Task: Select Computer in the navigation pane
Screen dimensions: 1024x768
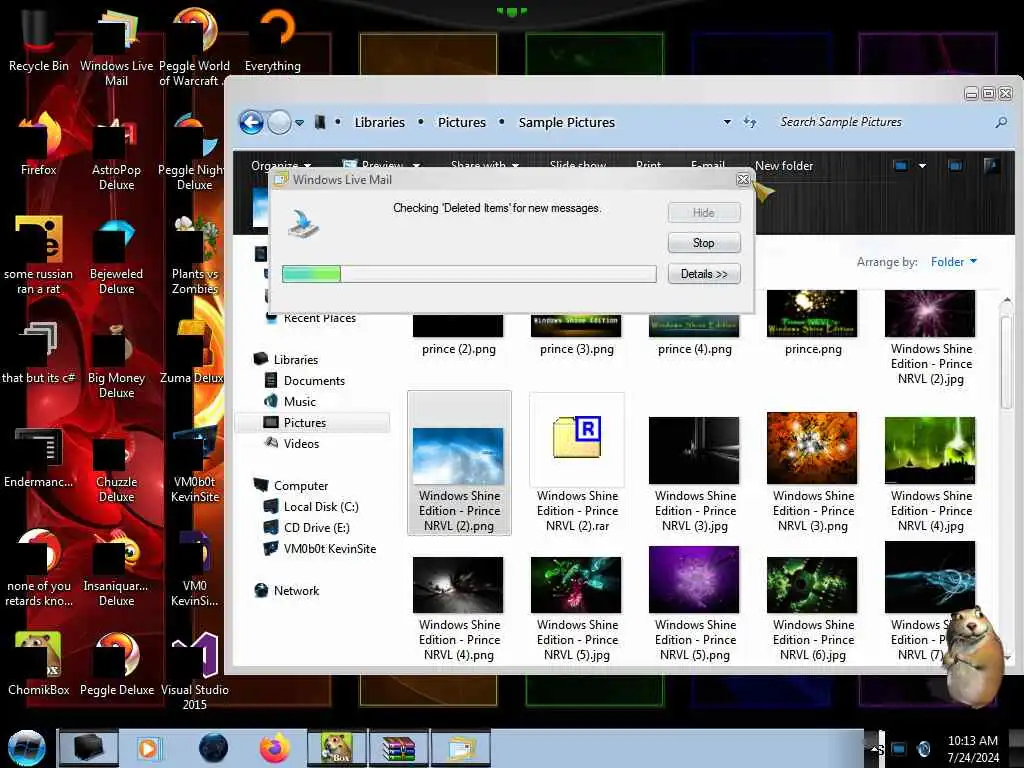Action: (300, 486)
